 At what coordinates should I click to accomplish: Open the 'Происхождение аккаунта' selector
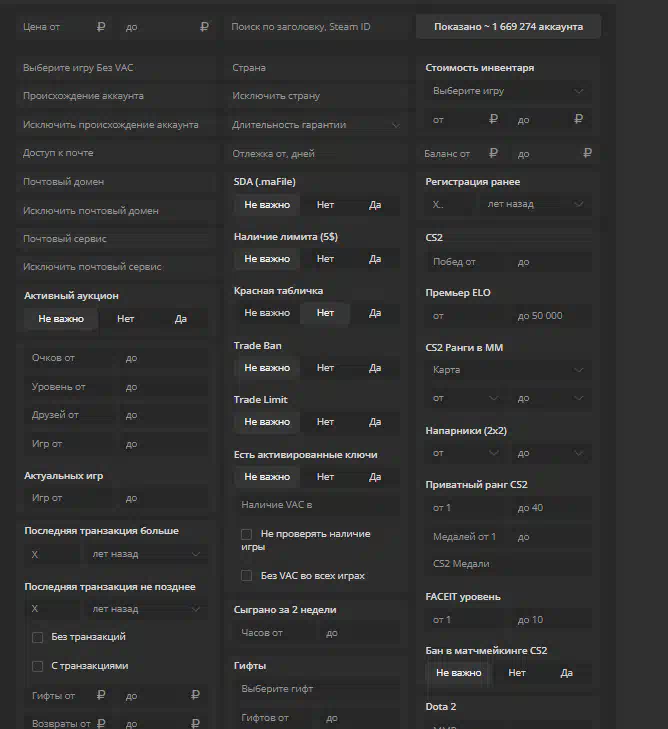116,96
